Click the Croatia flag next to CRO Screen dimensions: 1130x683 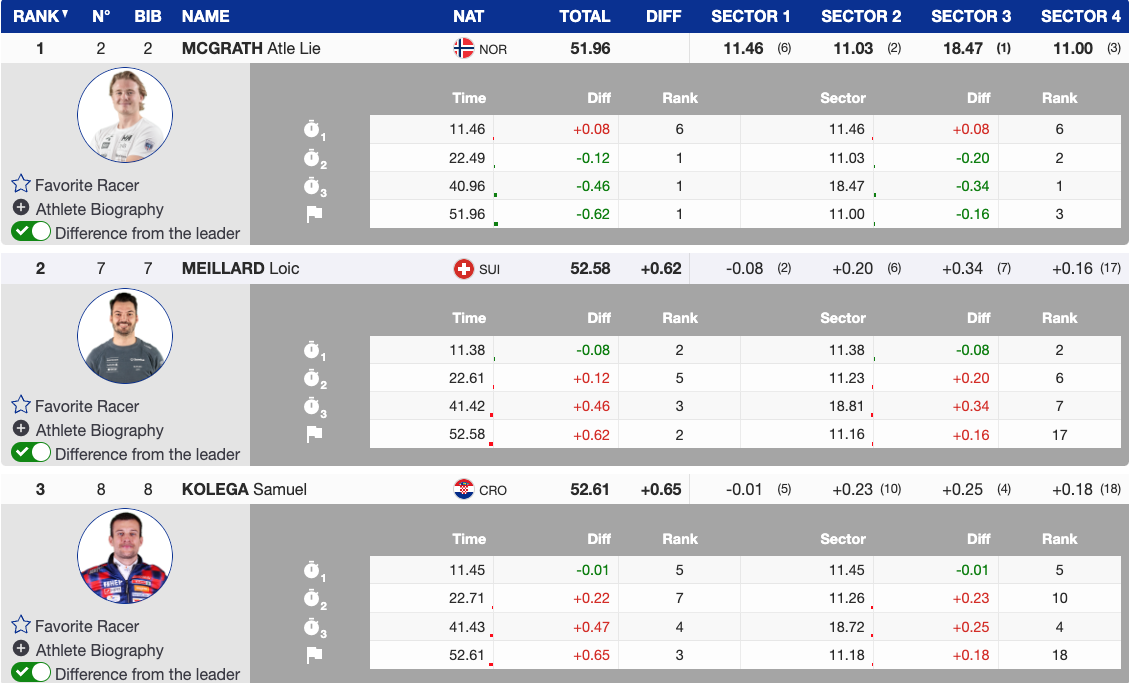tap(464, 489)
